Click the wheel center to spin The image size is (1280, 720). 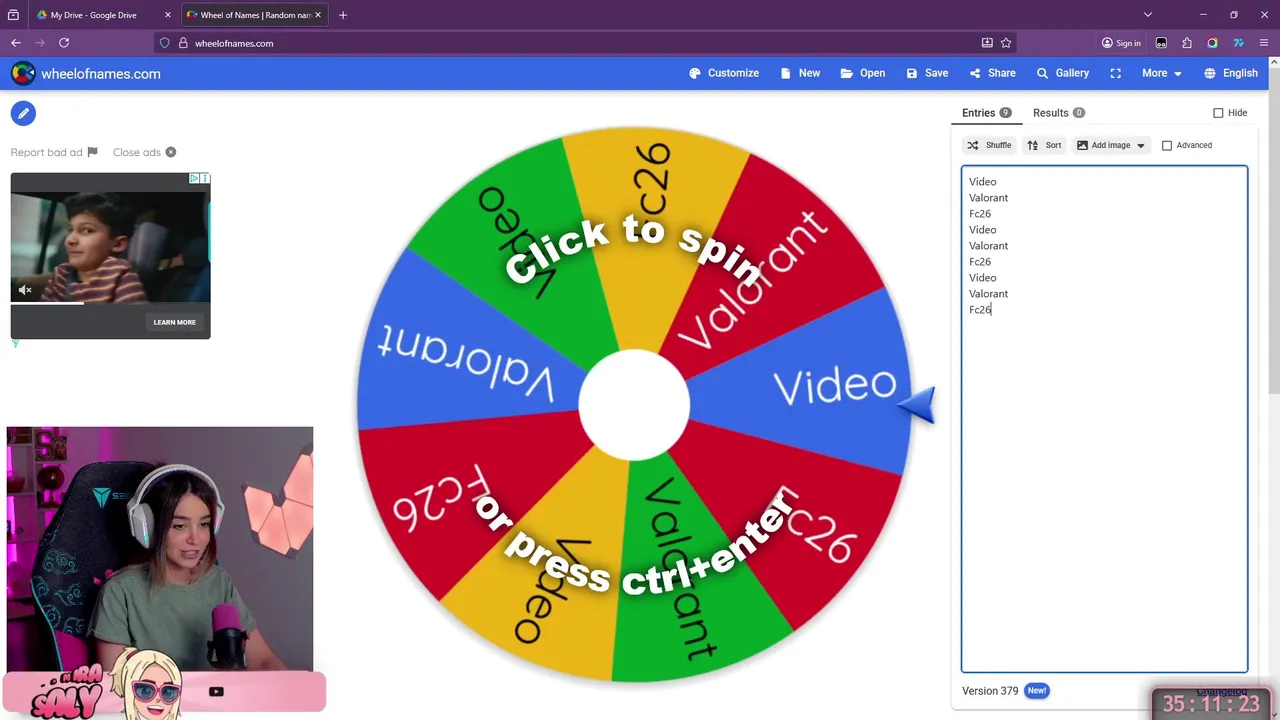click(x=634, y=405)
